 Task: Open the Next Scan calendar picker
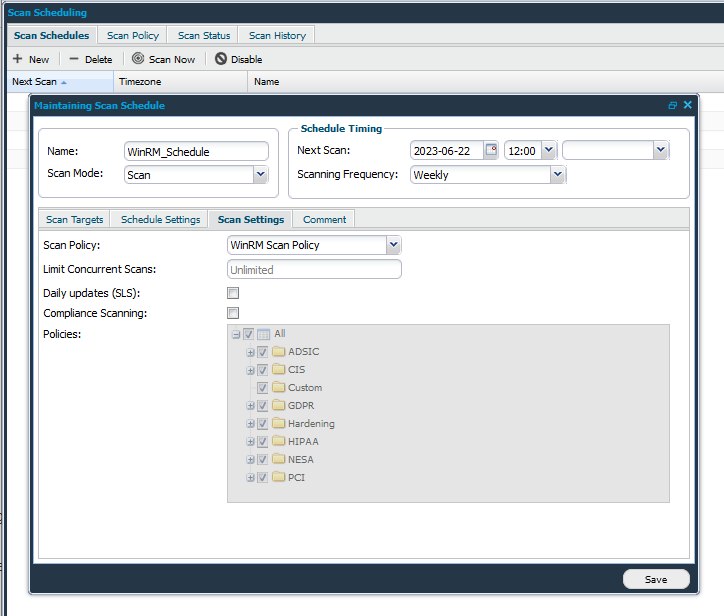(490, 151)
